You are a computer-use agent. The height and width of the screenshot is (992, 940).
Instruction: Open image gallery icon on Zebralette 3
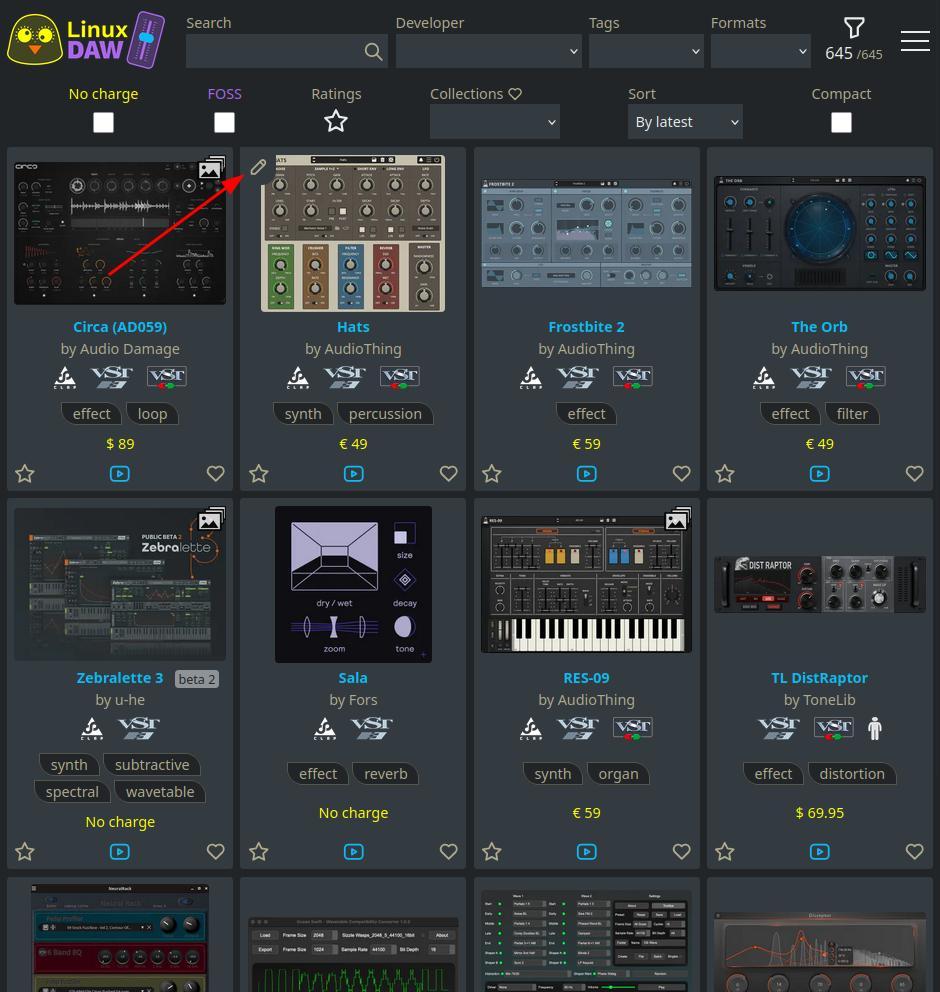point(211,519)
